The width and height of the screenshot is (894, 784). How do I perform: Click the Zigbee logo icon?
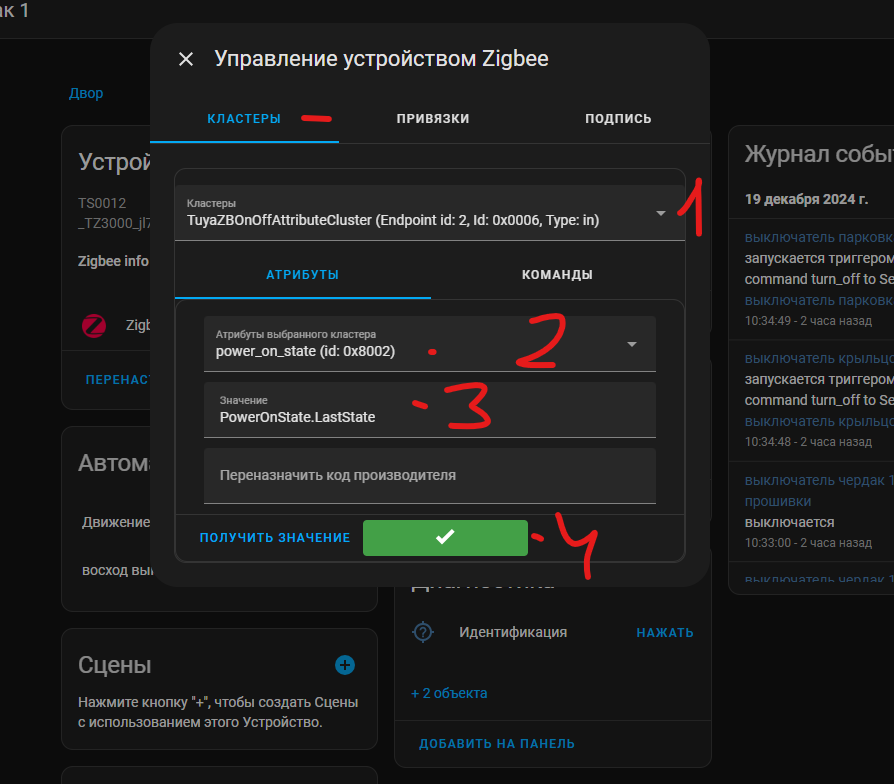click(x=94, y=325)
